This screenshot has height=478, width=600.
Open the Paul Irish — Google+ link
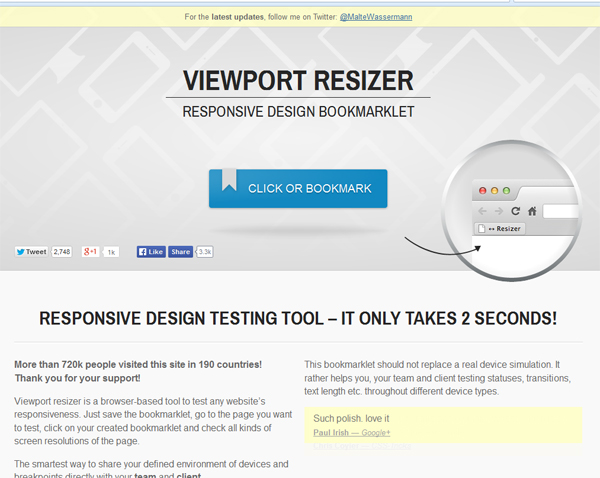pyautogui.click(x=352, y=432)
